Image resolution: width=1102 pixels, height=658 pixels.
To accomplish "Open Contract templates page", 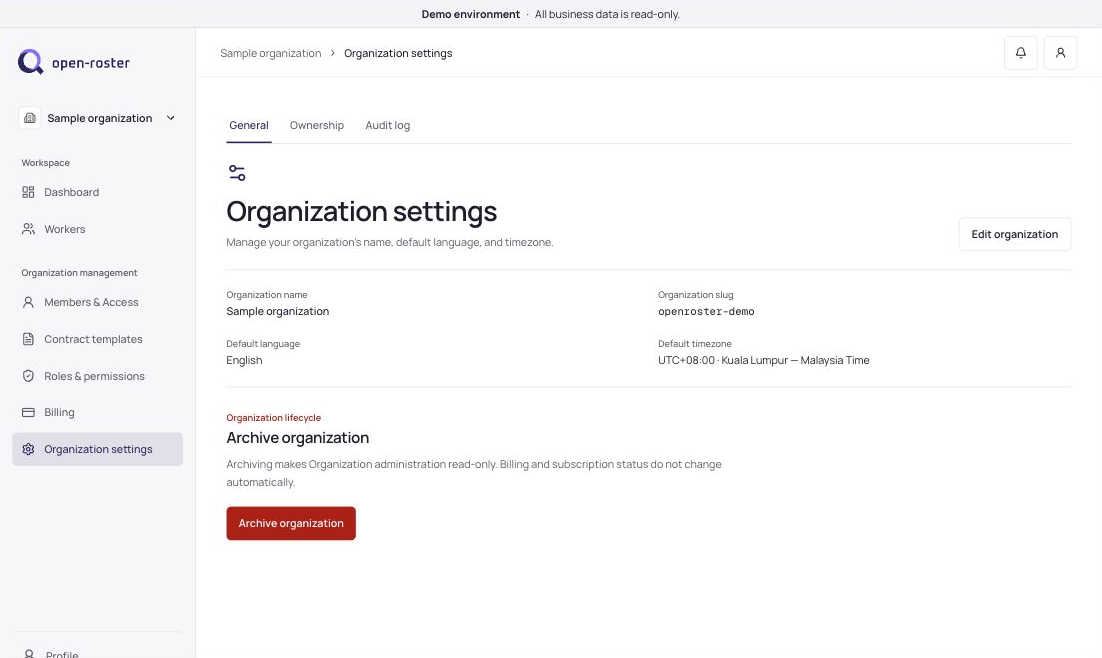I will point(98,339).
